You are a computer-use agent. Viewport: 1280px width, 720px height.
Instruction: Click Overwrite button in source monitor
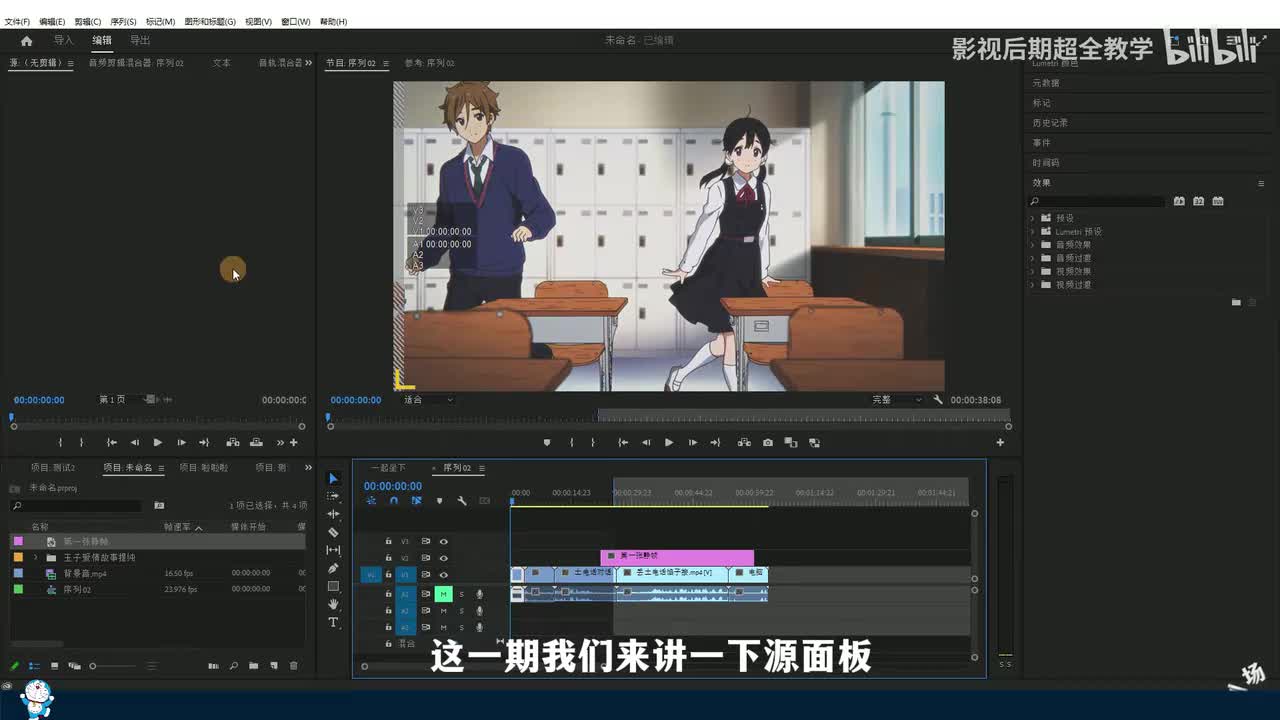[x=256, y=442]
